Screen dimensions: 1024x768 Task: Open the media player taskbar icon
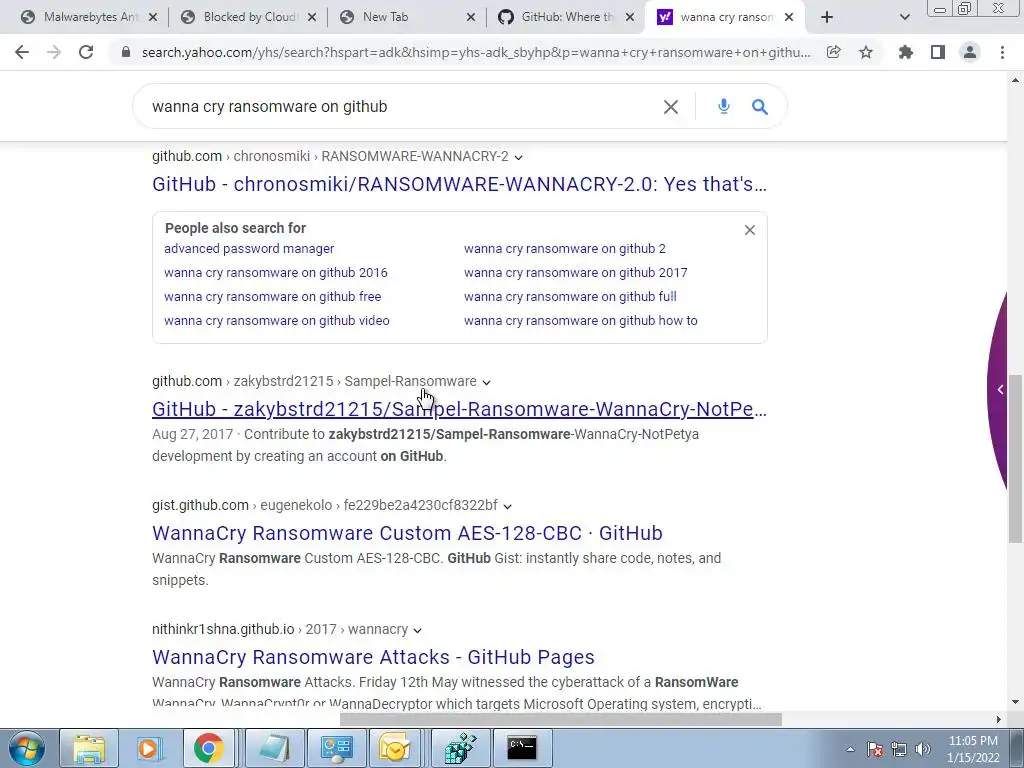click(149, 748)
